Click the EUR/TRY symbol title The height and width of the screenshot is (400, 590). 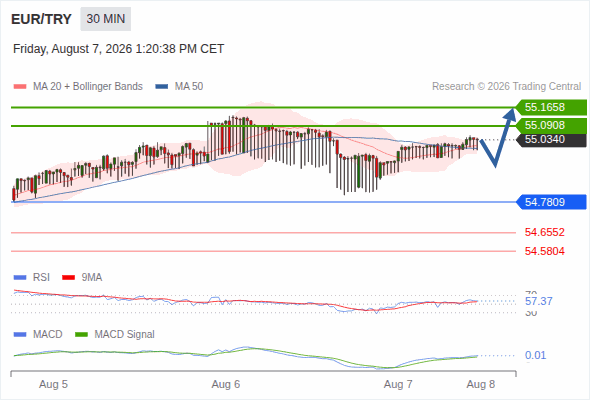coord(41,19)
